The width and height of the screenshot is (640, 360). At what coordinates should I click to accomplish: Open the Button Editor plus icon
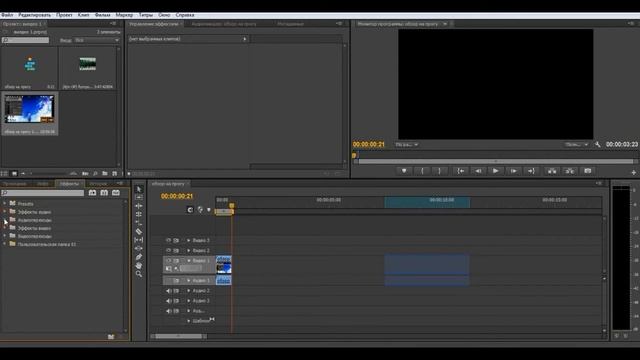(633, 173)
